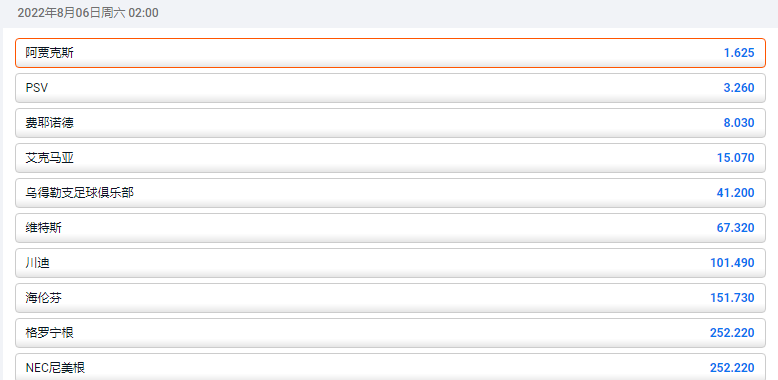The image size is (778, 380).
Task: Choose the 费耶诺德 selection row
Action: tap(390, 123)
